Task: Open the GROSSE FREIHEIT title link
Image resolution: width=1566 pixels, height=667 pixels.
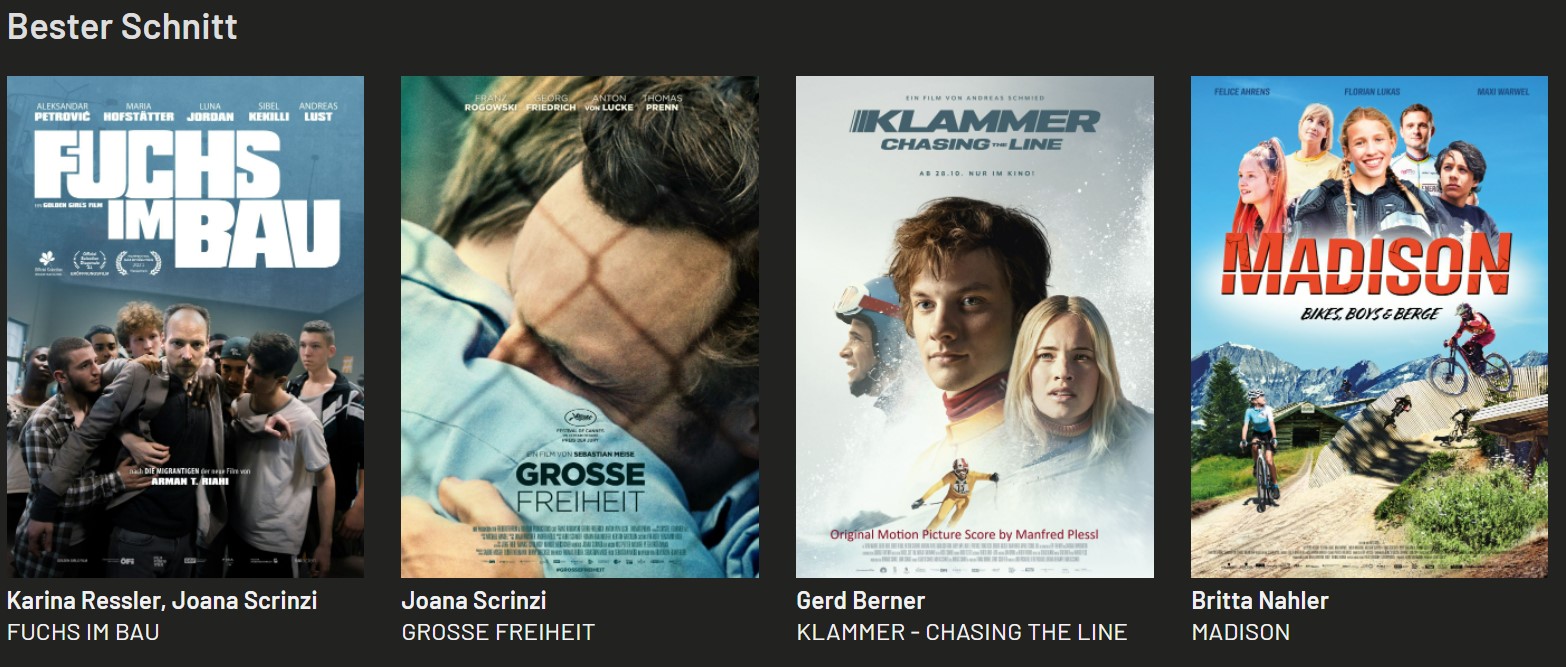Action: pyautogui.click(x=498, y=632)
